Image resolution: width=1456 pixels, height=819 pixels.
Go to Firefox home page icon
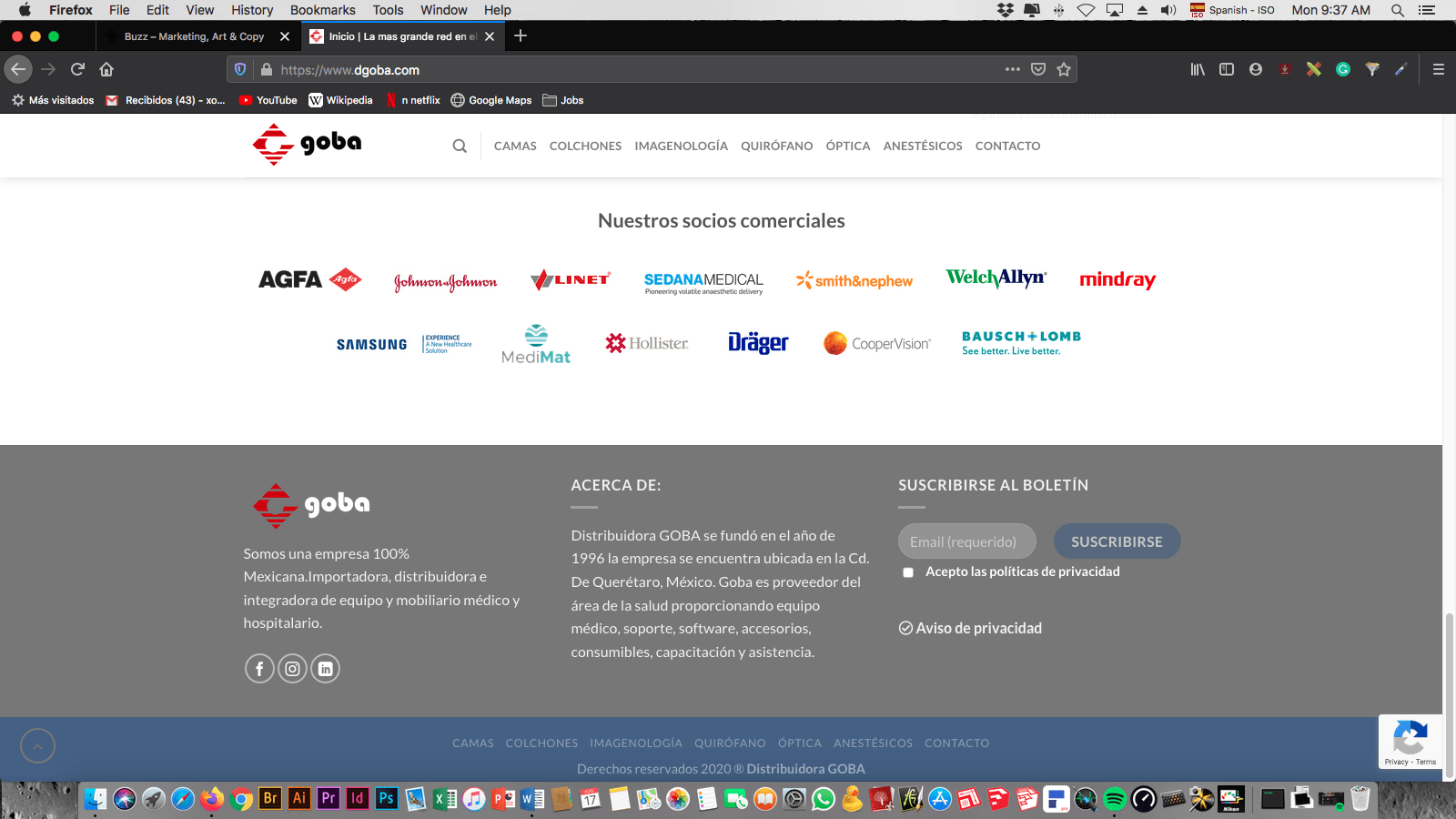[106, 69]
